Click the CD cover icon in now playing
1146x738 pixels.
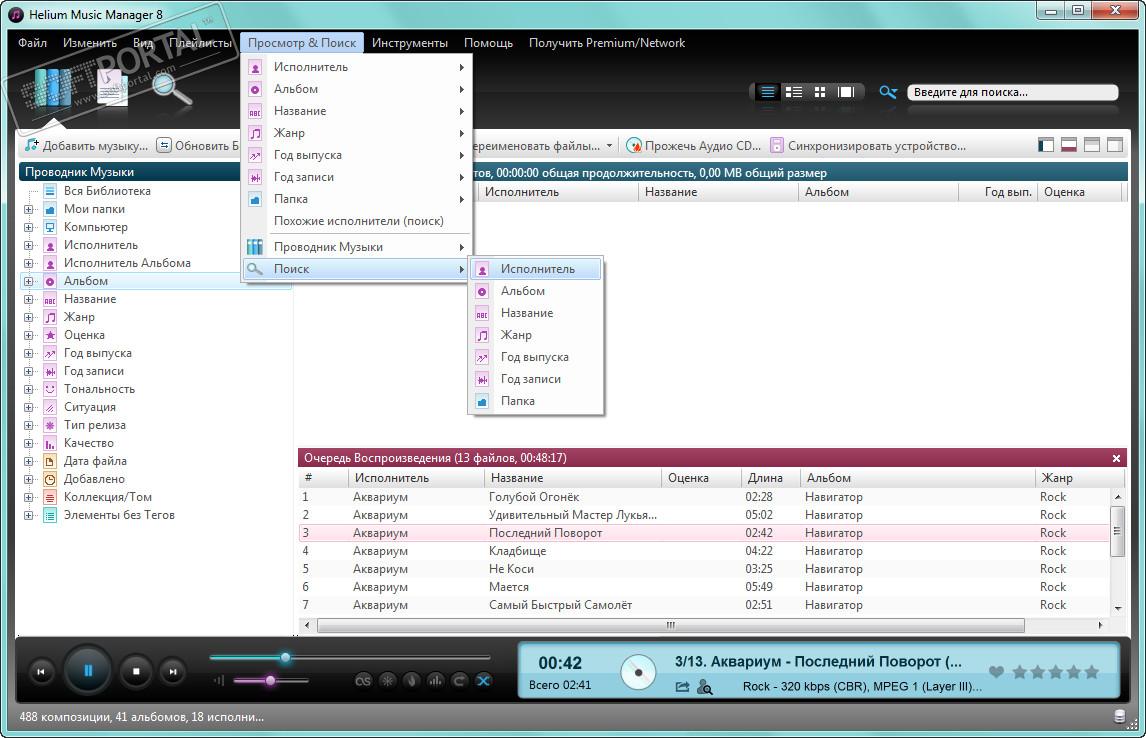pos(638,672)
